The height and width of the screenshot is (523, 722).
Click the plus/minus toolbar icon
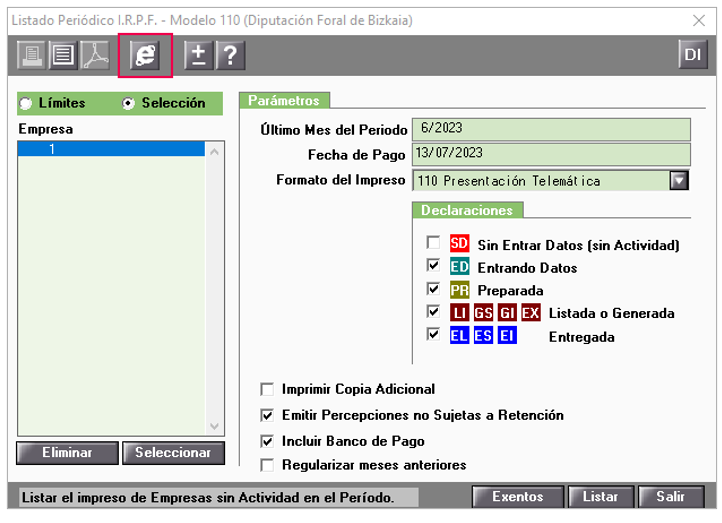pyautogui.click(x=199, y=56)
